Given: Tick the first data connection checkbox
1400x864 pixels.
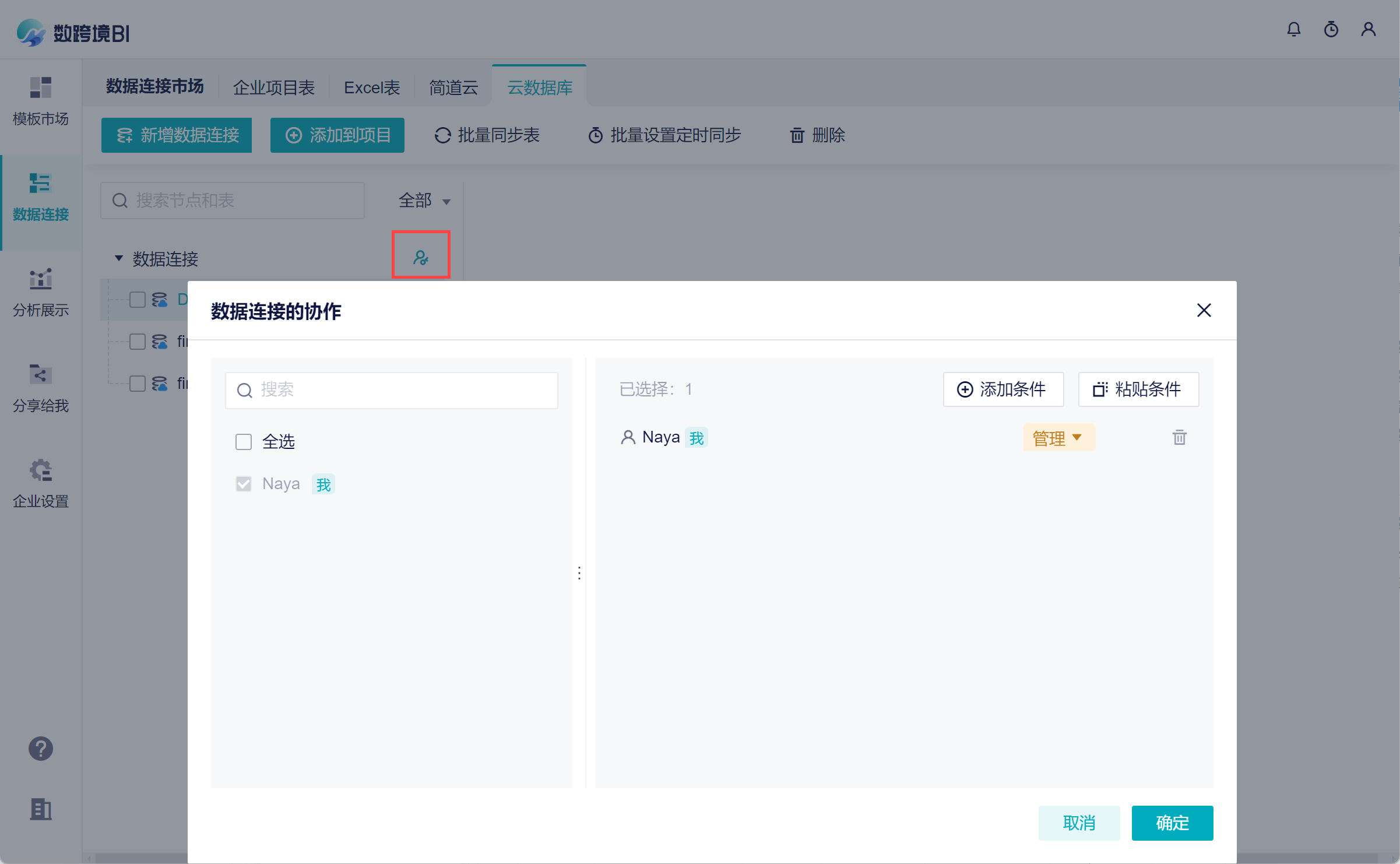Looking at the screenshot, I should tap(138, 300).
